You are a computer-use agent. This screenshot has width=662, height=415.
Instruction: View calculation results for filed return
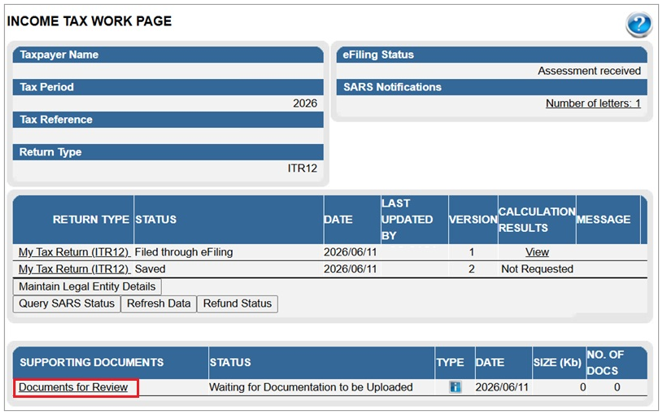click(537, 252)
